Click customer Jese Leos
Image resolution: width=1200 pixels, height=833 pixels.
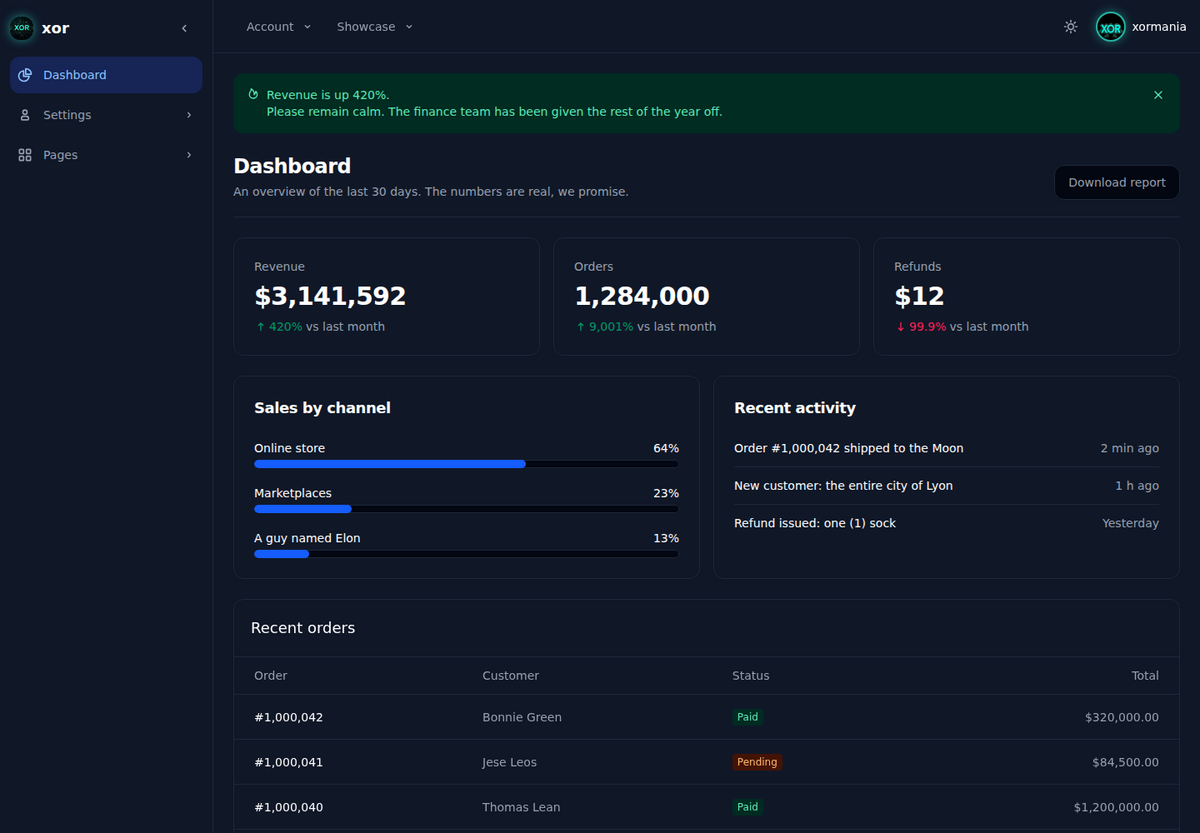pyautogui.click(x=510, y=762)
